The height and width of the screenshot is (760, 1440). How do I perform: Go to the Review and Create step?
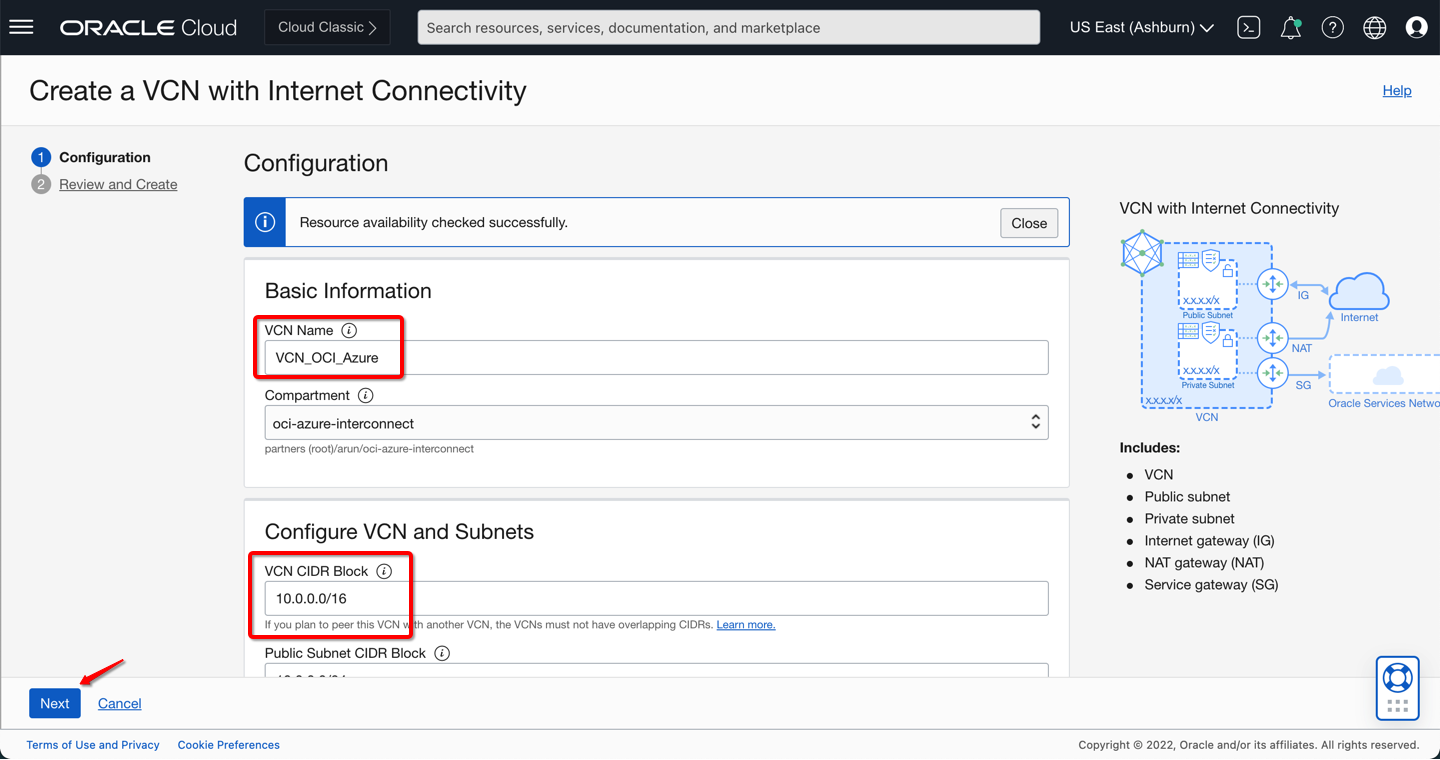coord(118,185)
